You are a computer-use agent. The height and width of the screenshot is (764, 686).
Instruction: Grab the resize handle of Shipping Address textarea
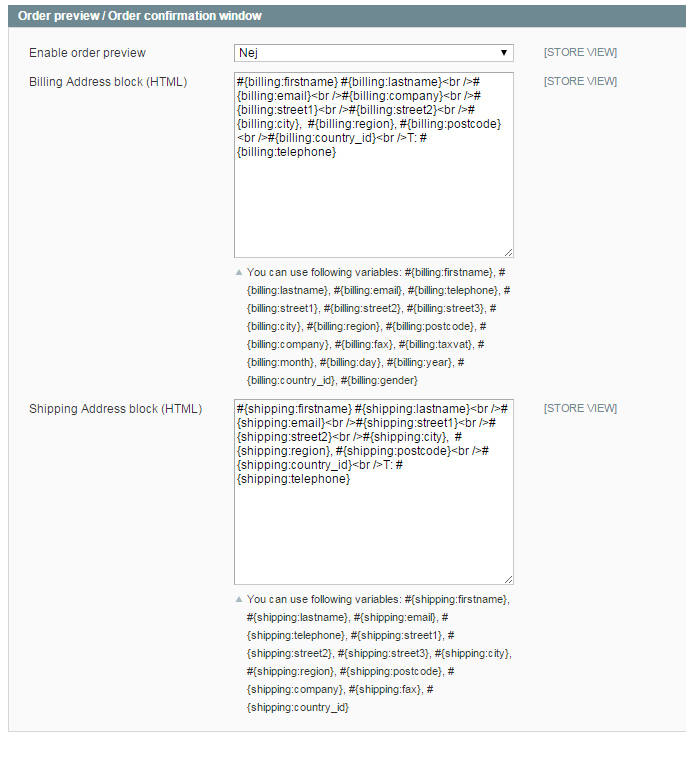(508, 579)
